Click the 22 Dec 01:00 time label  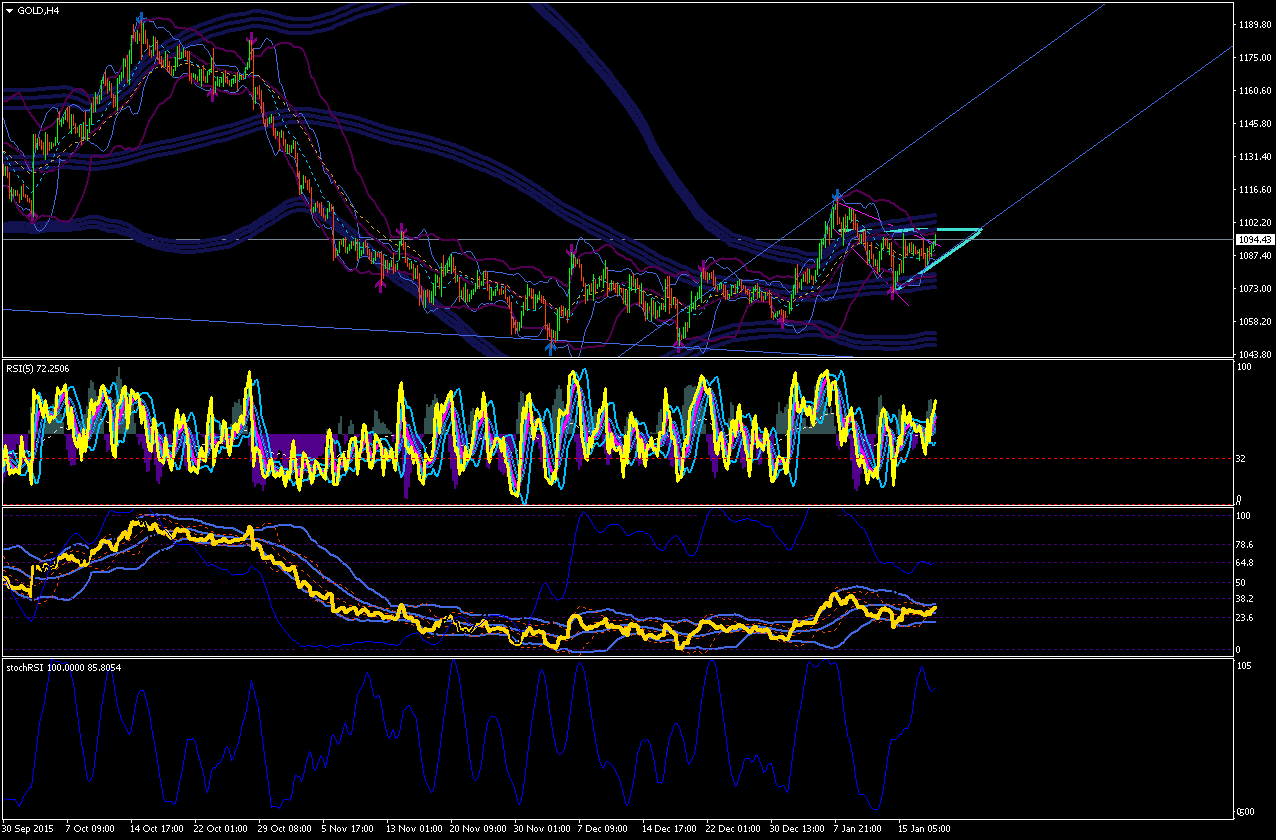point(733,829)
